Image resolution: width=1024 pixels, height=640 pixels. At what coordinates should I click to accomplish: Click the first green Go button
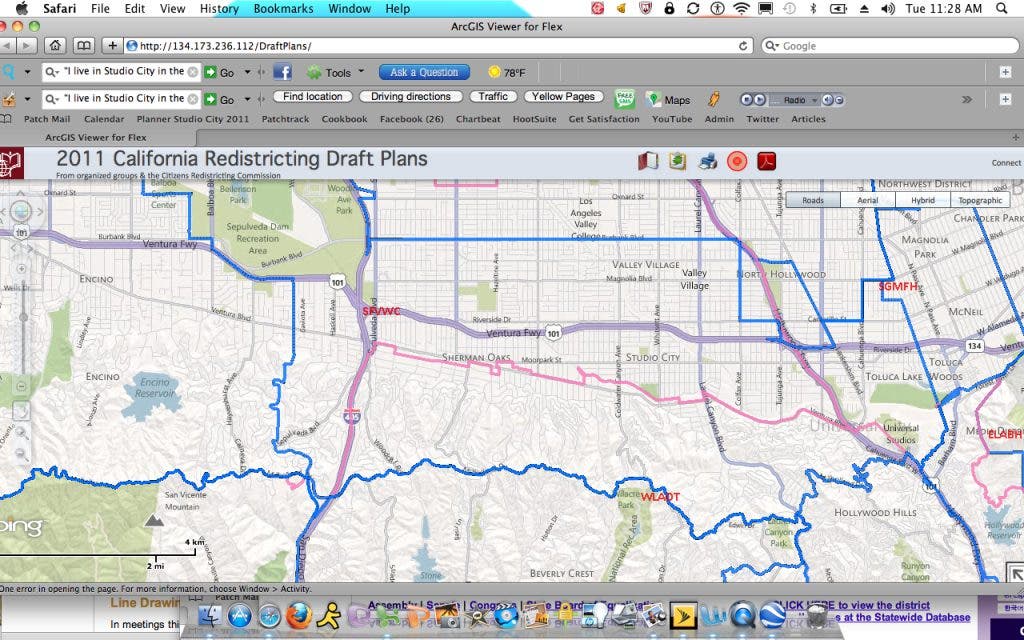[x=219, y=72]
